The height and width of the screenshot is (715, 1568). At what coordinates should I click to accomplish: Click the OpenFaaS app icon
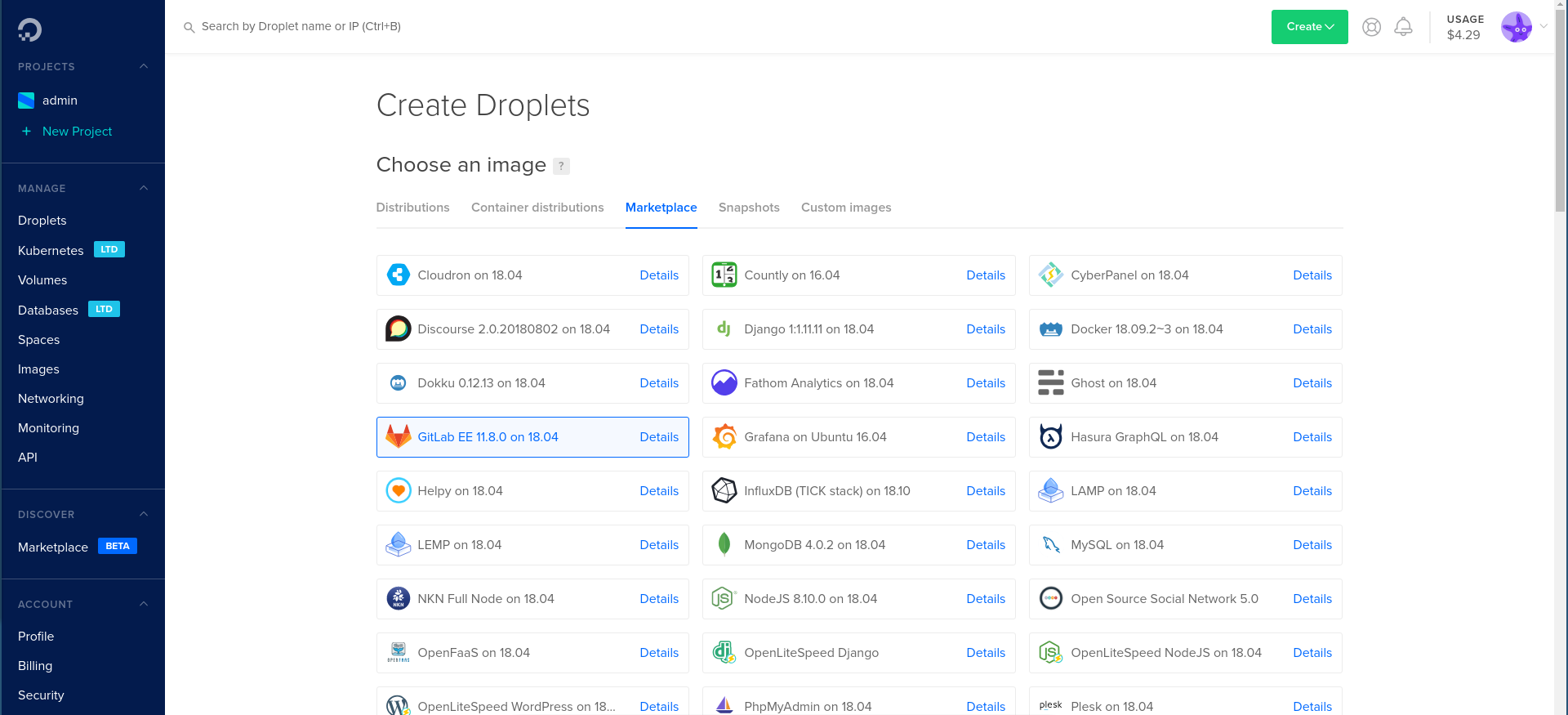coord(399,652)
